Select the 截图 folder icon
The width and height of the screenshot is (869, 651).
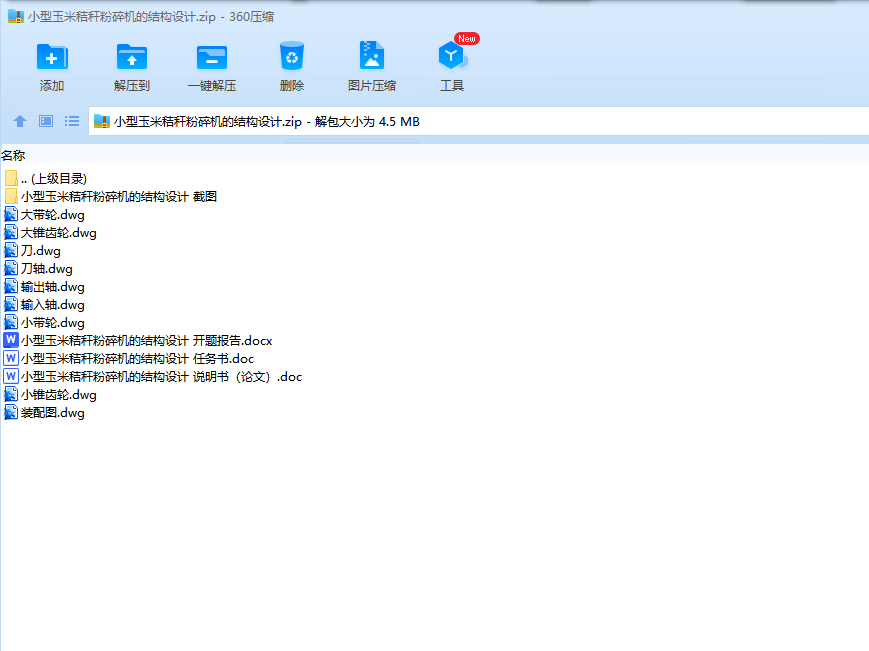[x=11, y=196]
